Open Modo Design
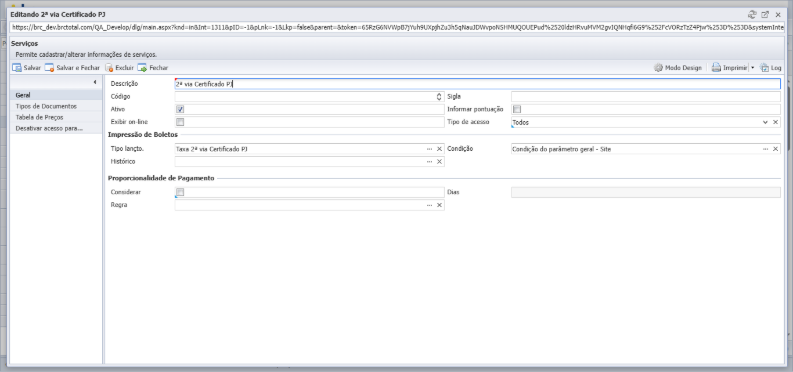793x372 pixels. coord(678,68)
